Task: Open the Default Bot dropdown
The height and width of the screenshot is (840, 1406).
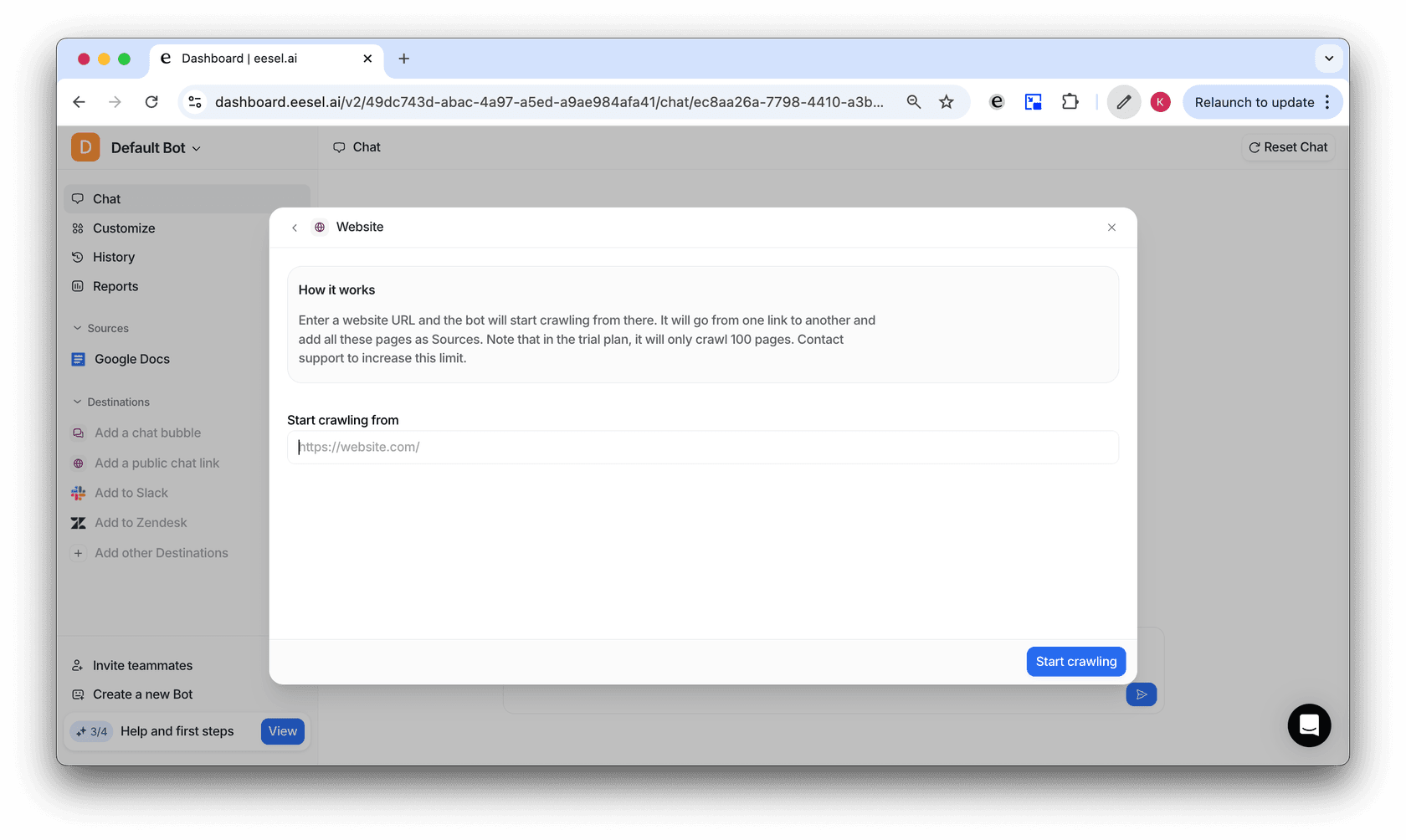Action: 156,148
